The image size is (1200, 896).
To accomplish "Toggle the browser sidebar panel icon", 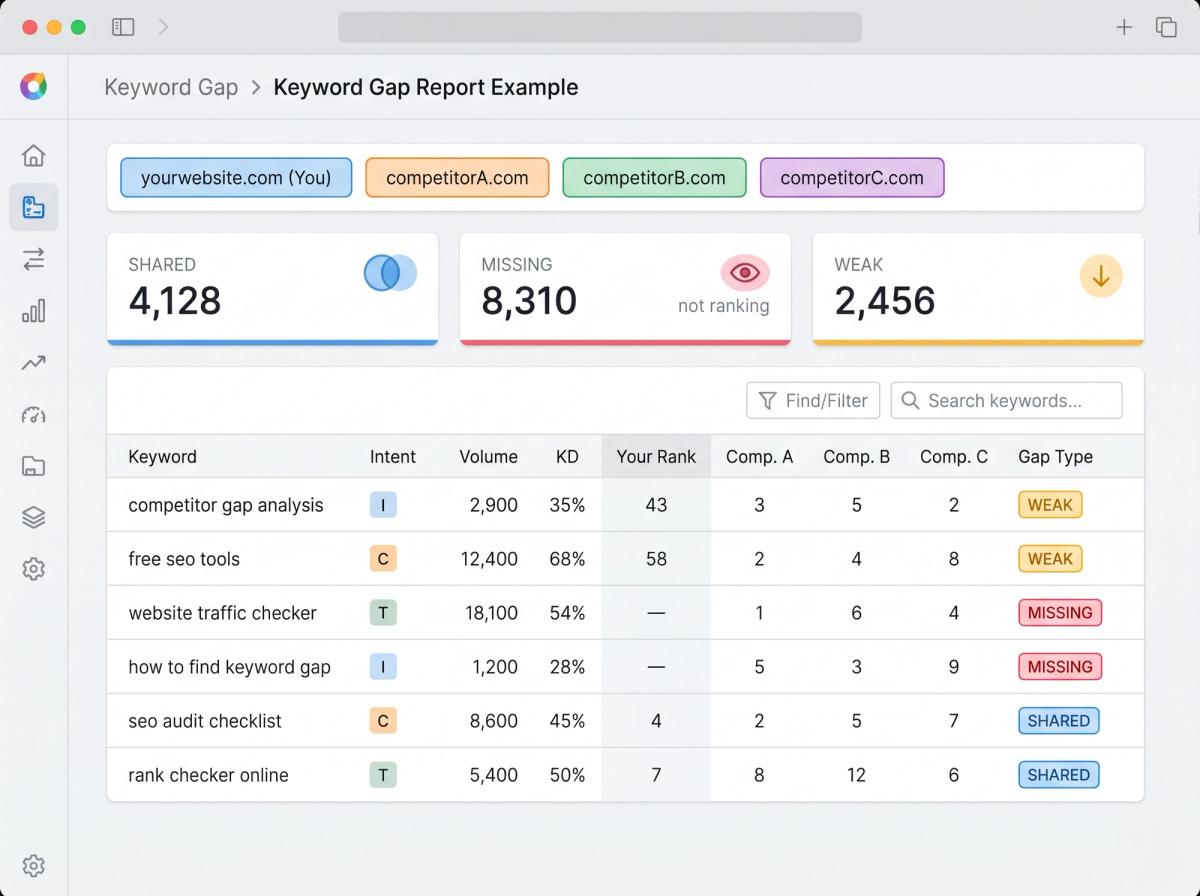I will pos(123,27).
